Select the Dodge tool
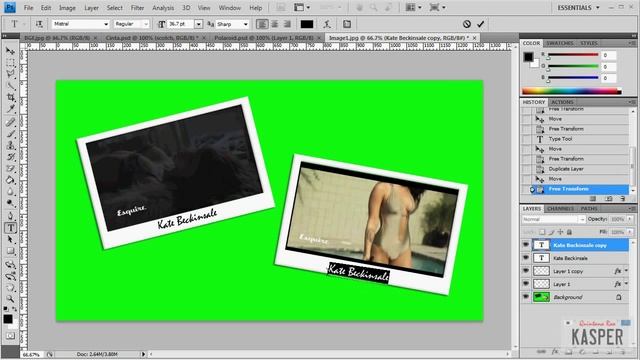This screenshot has height=360, width=640. coord(10,203)
